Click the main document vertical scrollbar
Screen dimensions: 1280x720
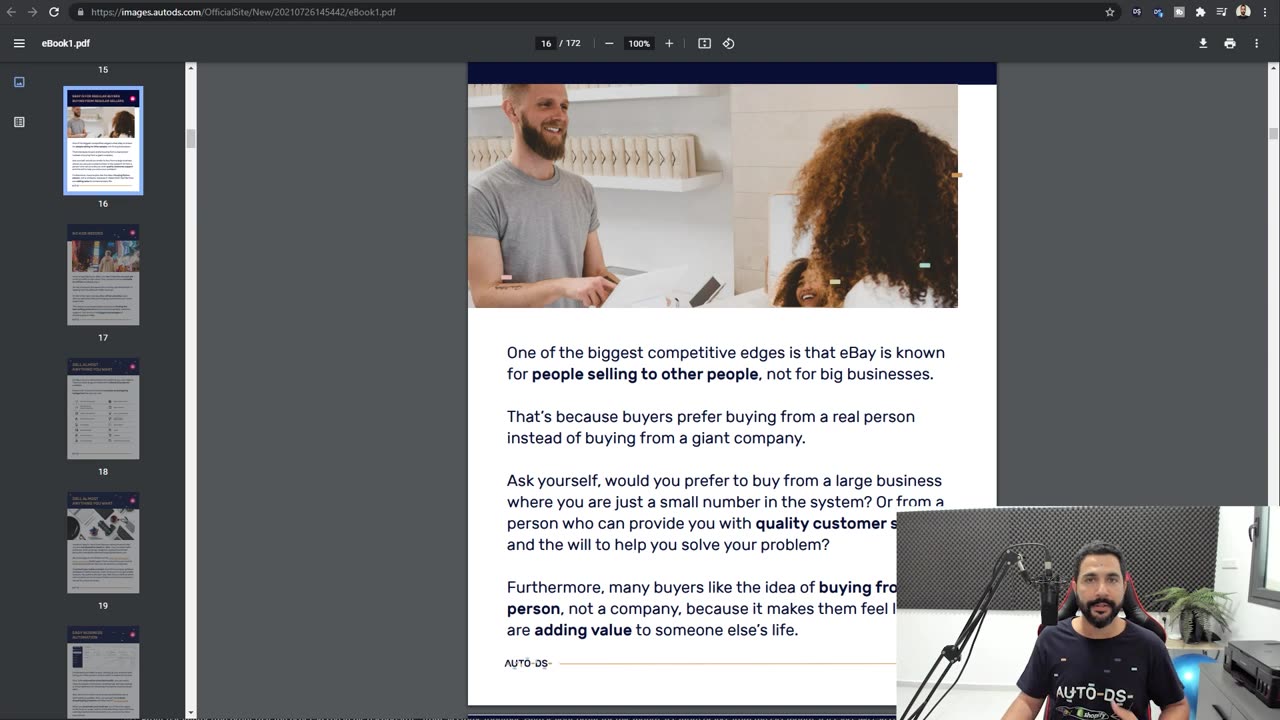[1273, 134]
